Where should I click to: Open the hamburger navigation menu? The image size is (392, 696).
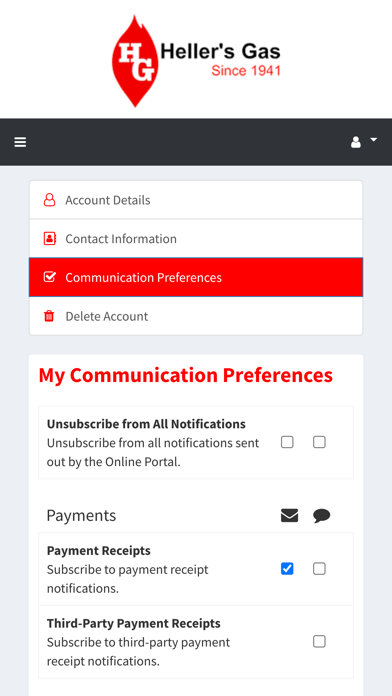point(20,142)
